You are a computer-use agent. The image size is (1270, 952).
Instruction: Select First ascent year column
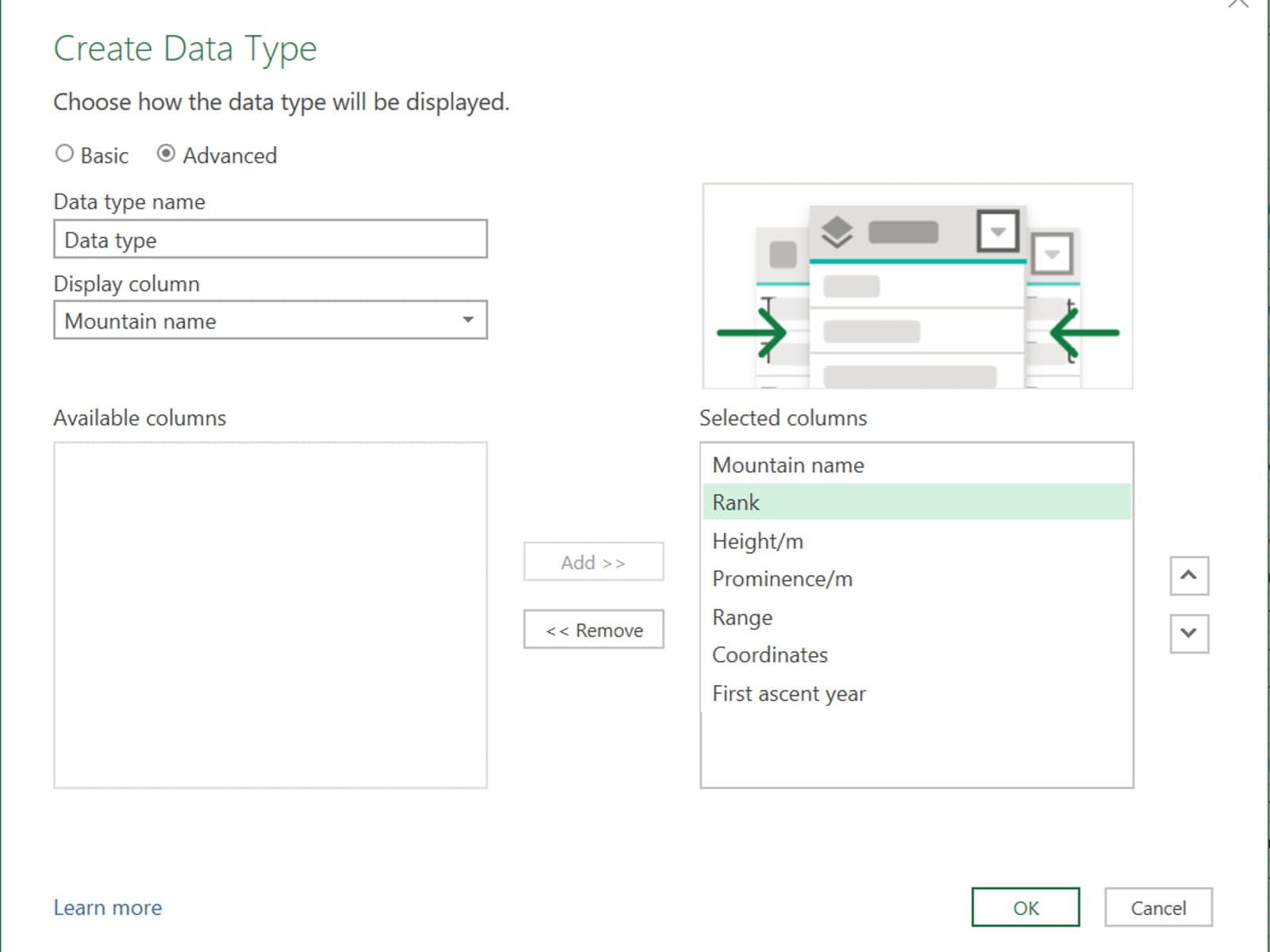click(788, 693)
